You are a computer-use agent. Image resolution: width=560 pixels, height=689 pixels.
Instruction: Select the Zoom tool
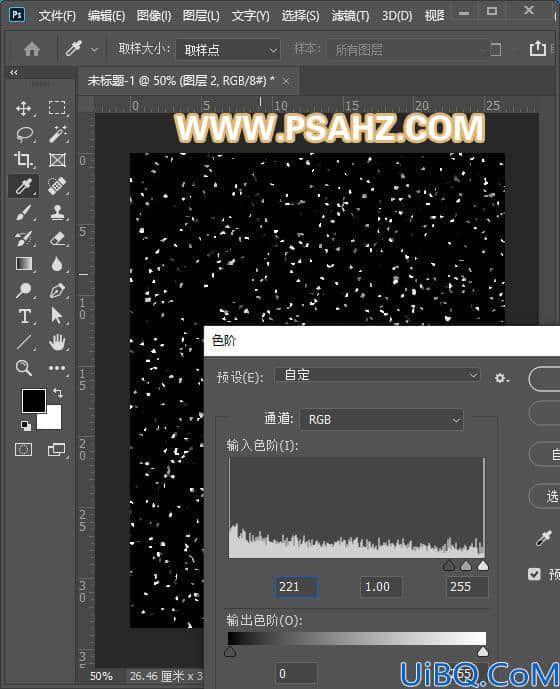(23, 368)
